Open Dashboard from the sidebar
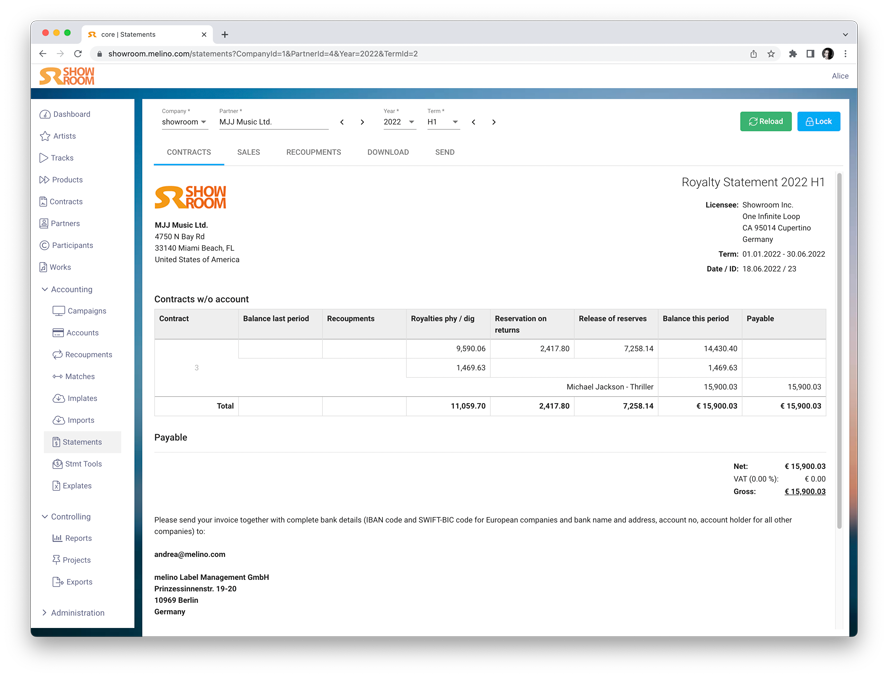This screenshot has height=677, width=888. coord(71,115)
